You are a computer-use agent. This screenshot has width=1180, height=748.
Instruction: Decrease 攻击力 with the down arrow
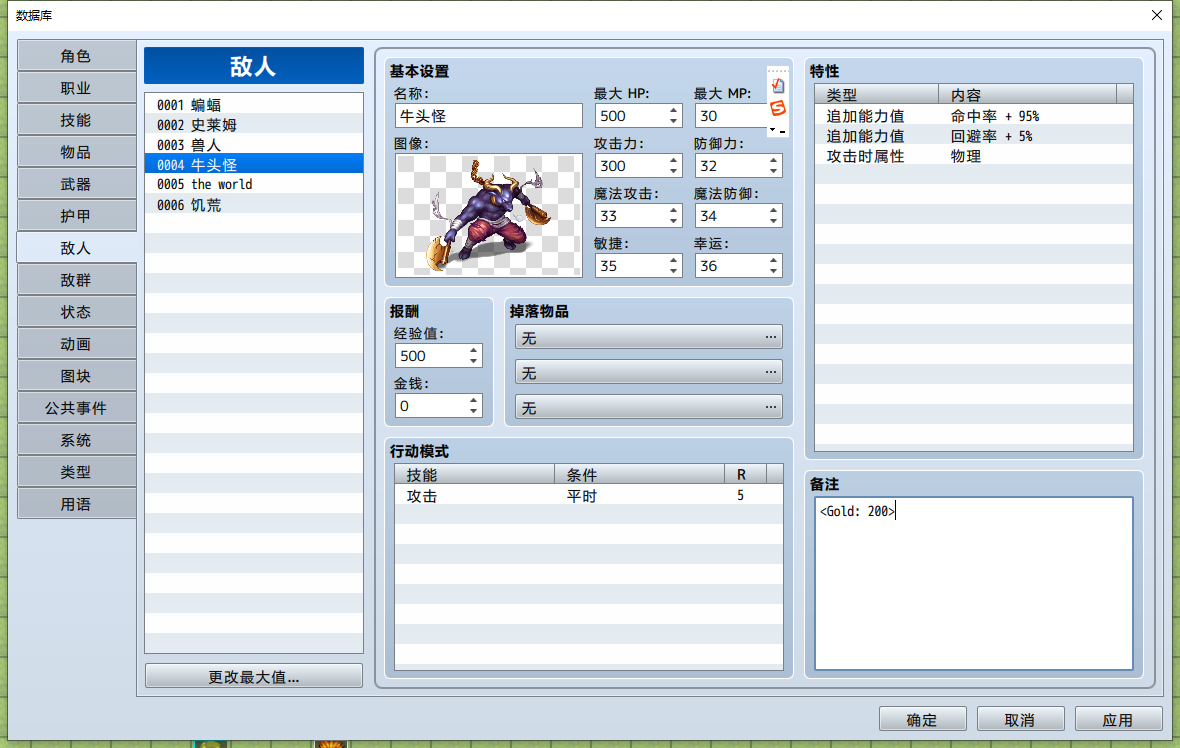(674, 172)
